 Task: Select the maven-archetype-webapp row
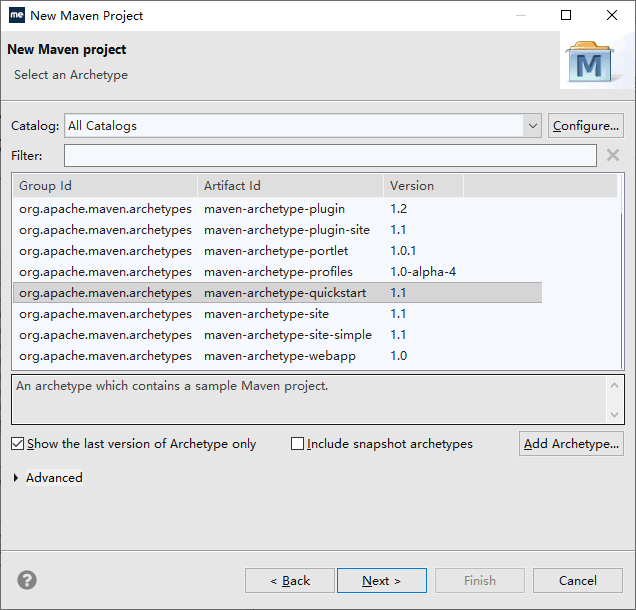point(277,356)
